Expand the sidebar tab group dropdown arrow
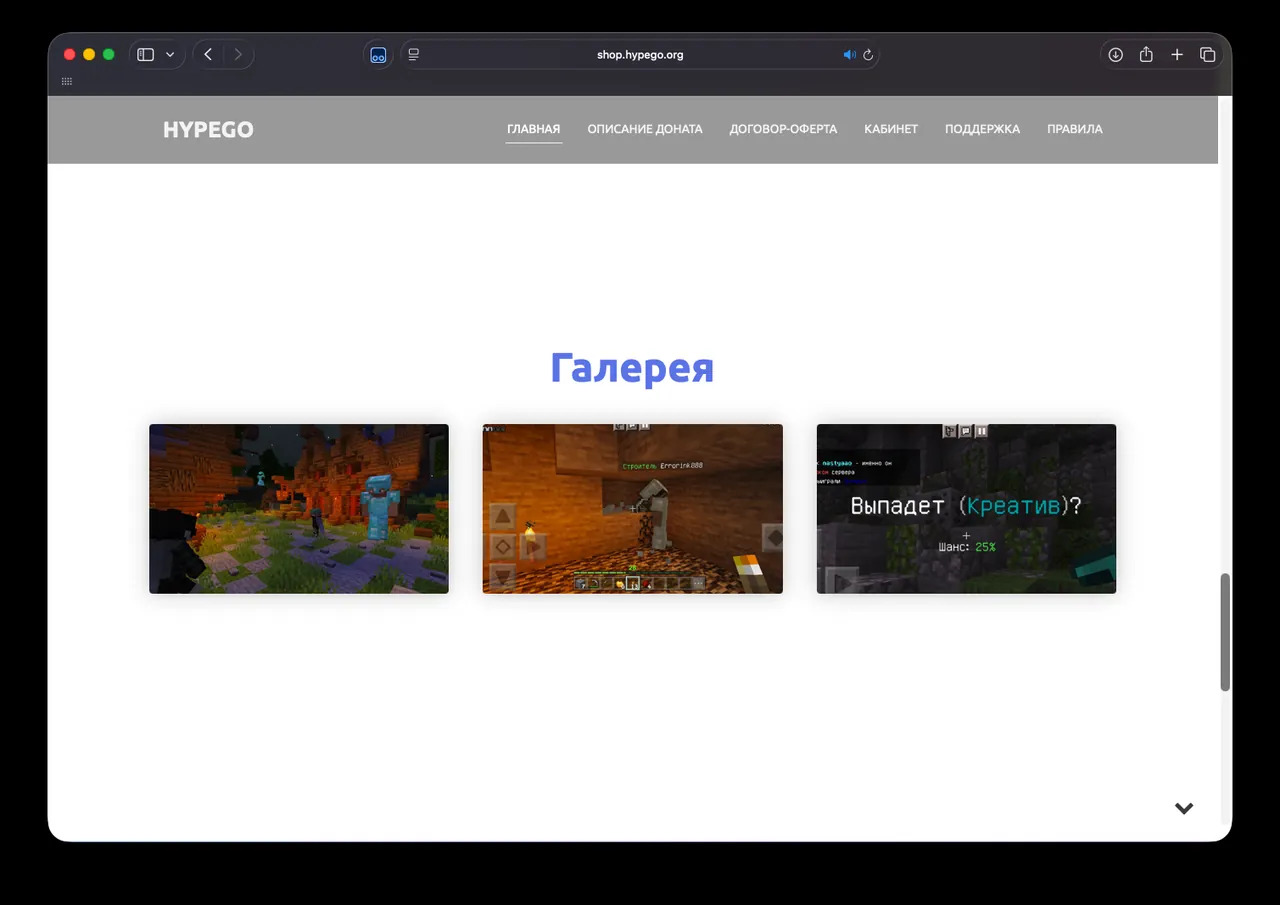 [170, 55]
